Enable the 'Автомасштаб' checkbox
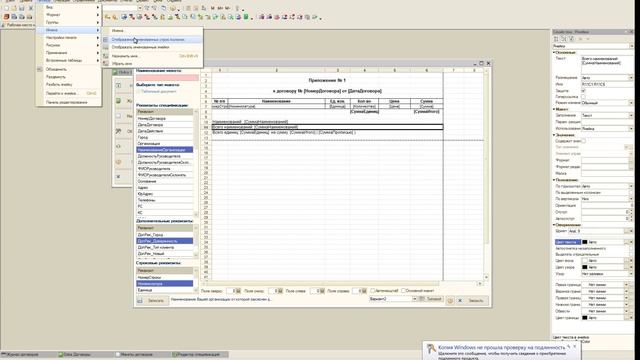The image size is (640, 360). click(373, 291)
